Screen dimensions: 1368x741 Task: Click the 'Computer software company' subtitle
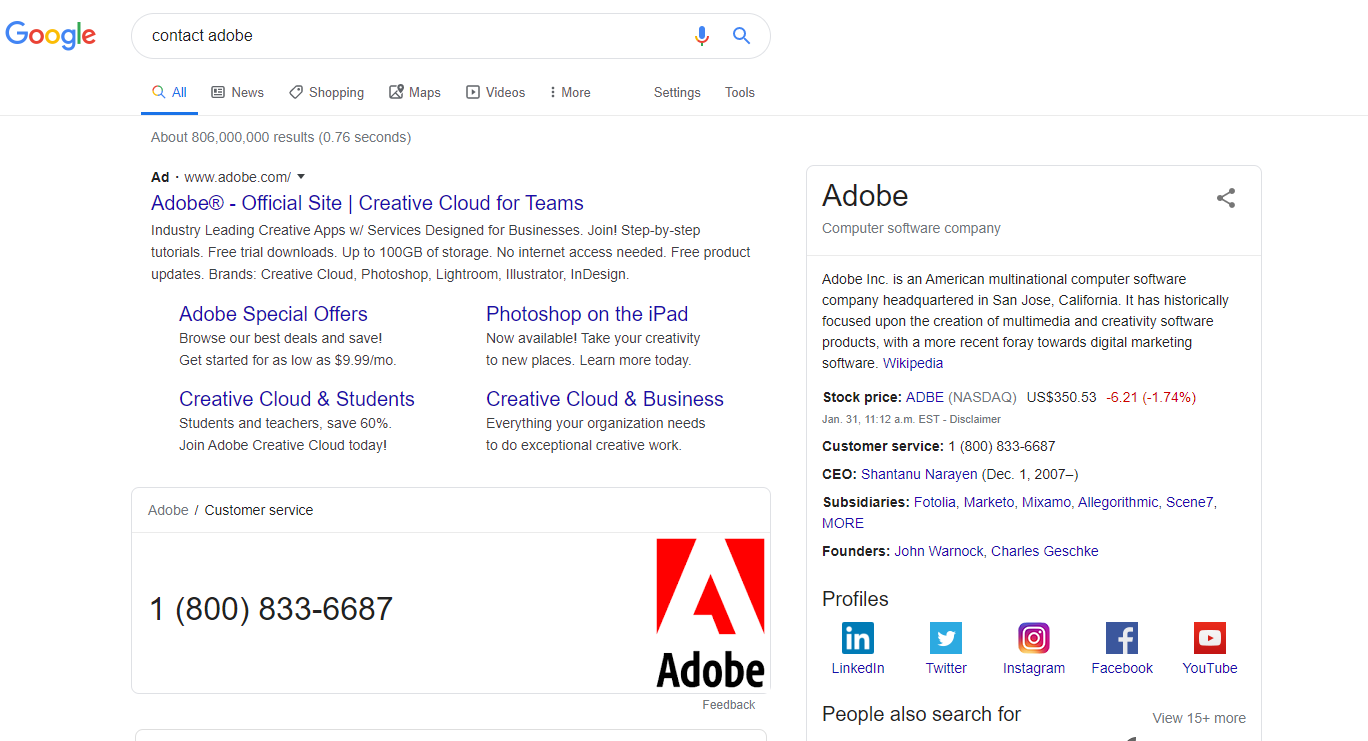pos(911,228)
